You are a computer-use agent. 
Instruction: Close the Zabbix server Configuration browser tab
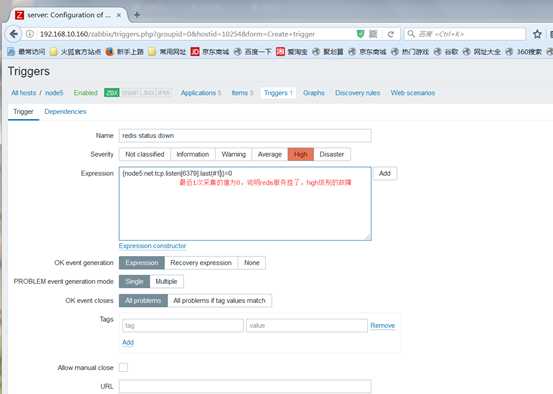[x=119, y=15]
